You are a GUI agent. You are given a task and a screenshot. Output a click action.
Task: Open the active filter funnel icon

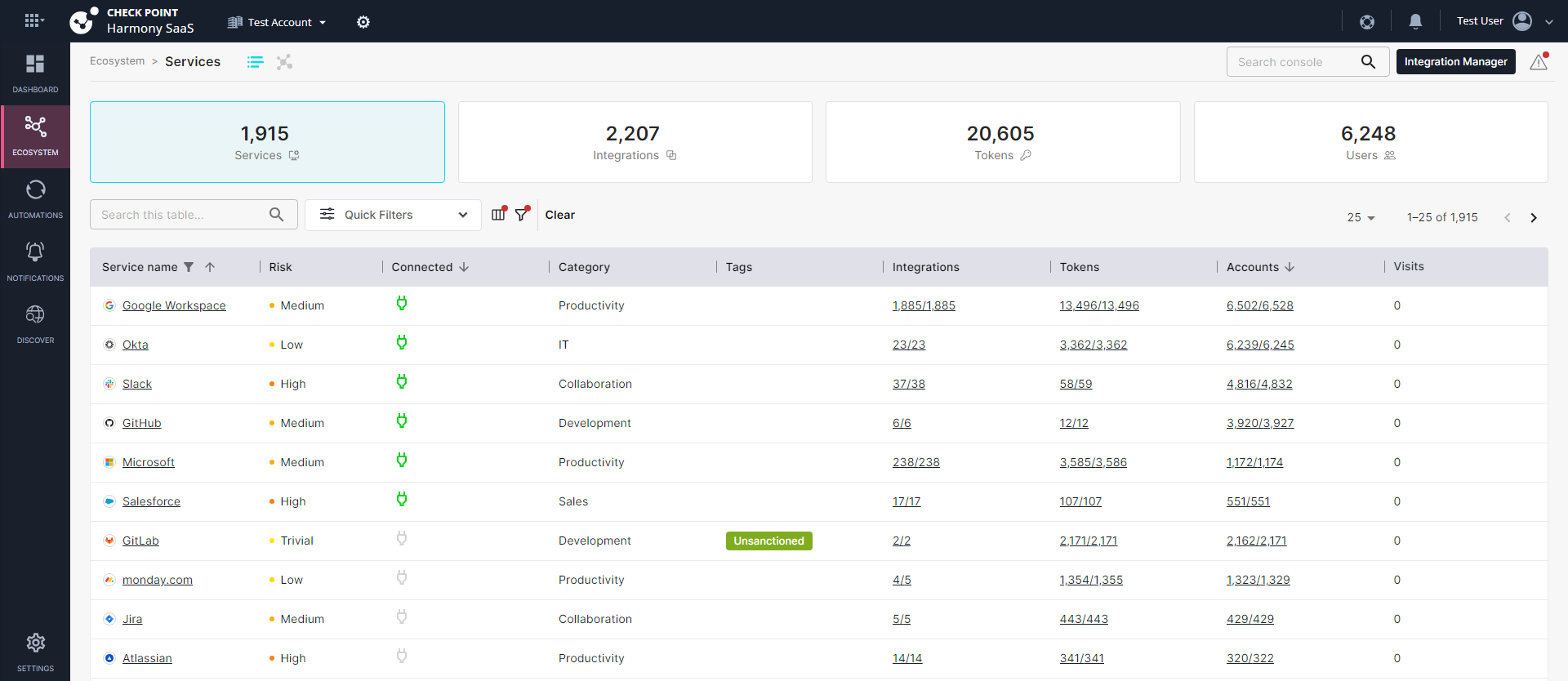523,214
